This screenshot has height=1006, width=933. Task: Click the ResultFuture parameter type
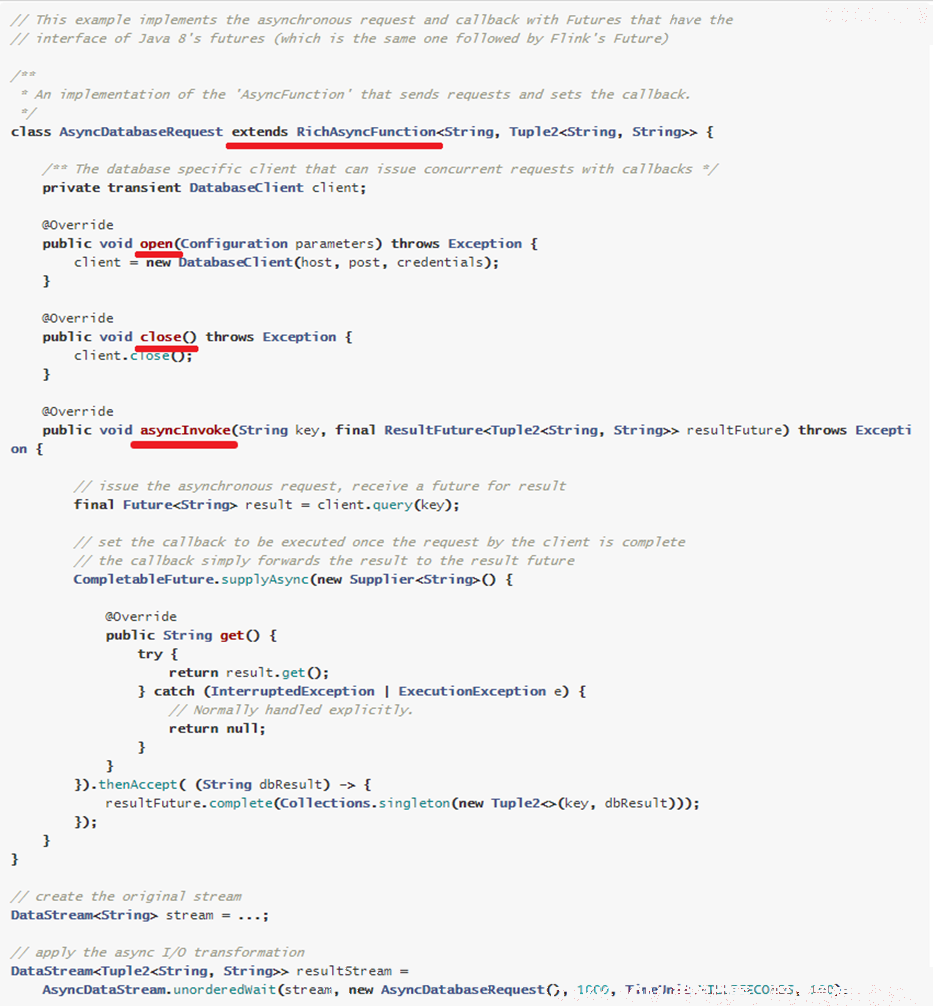433,431
